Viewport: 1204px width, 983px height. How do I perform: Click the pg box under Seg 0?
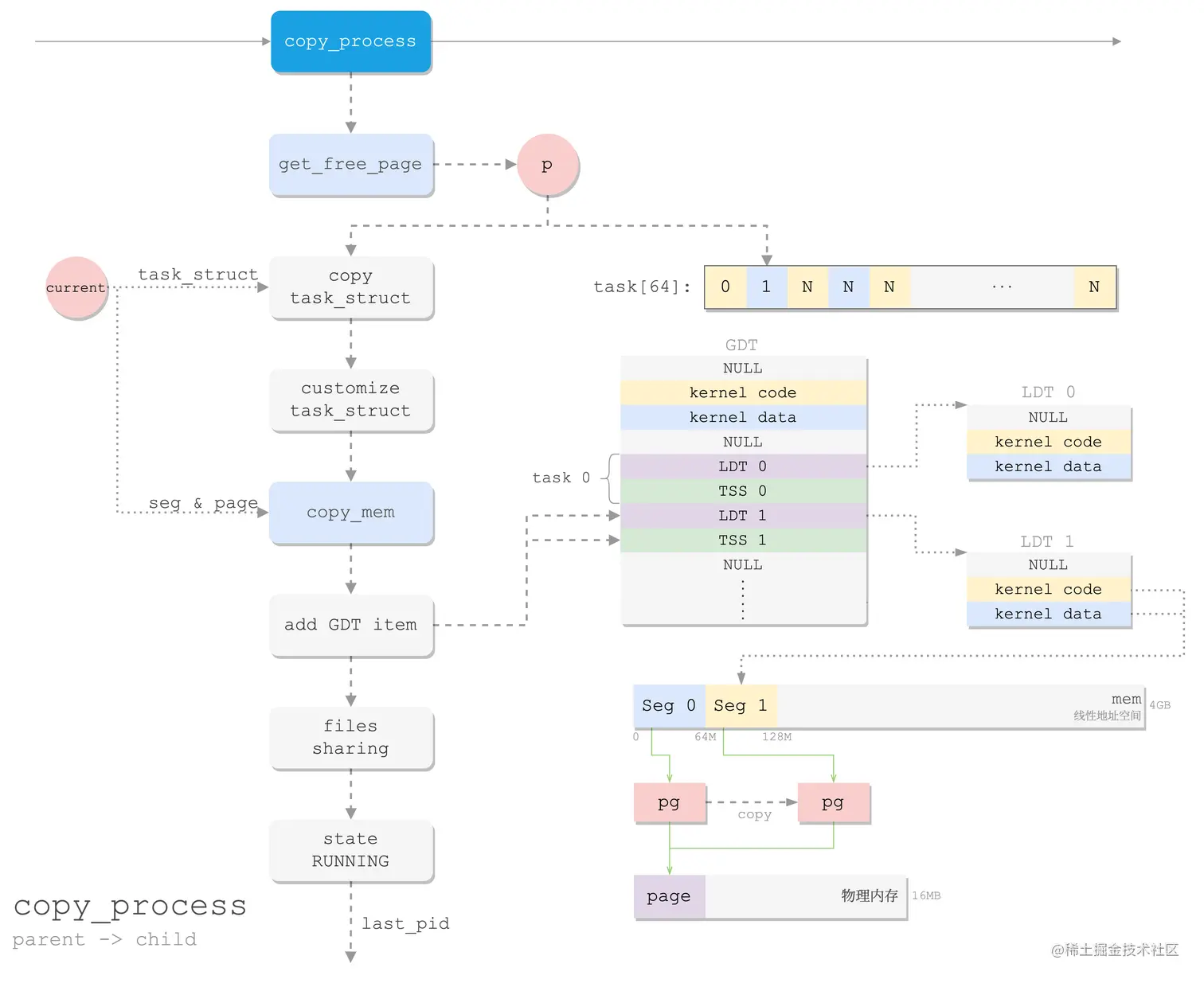670,803
